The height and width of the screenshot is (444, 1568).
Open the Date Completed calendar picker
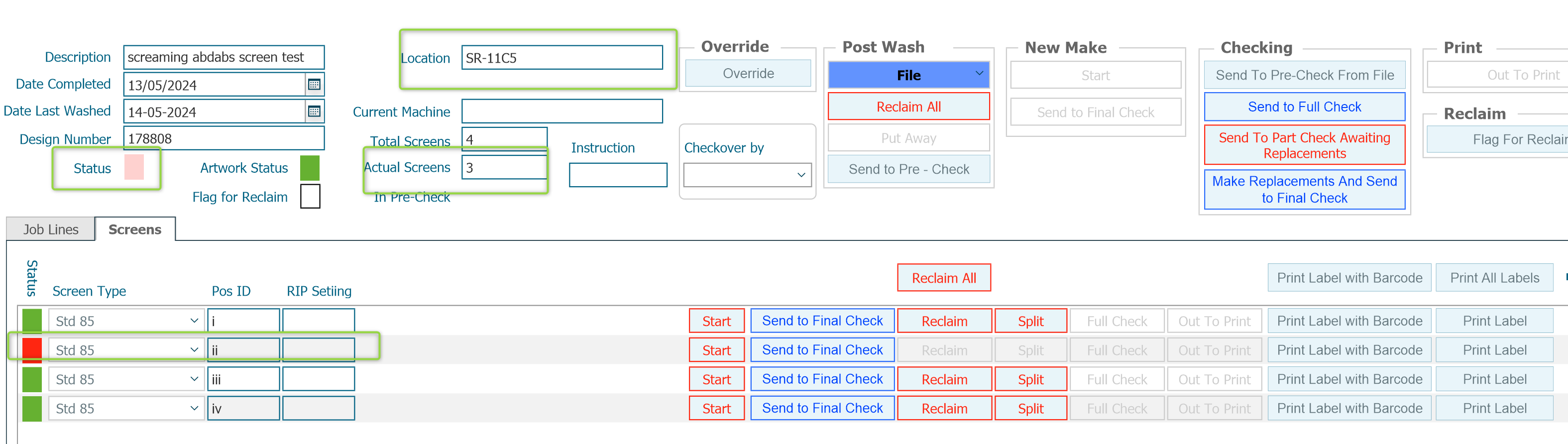coord(314,85)
